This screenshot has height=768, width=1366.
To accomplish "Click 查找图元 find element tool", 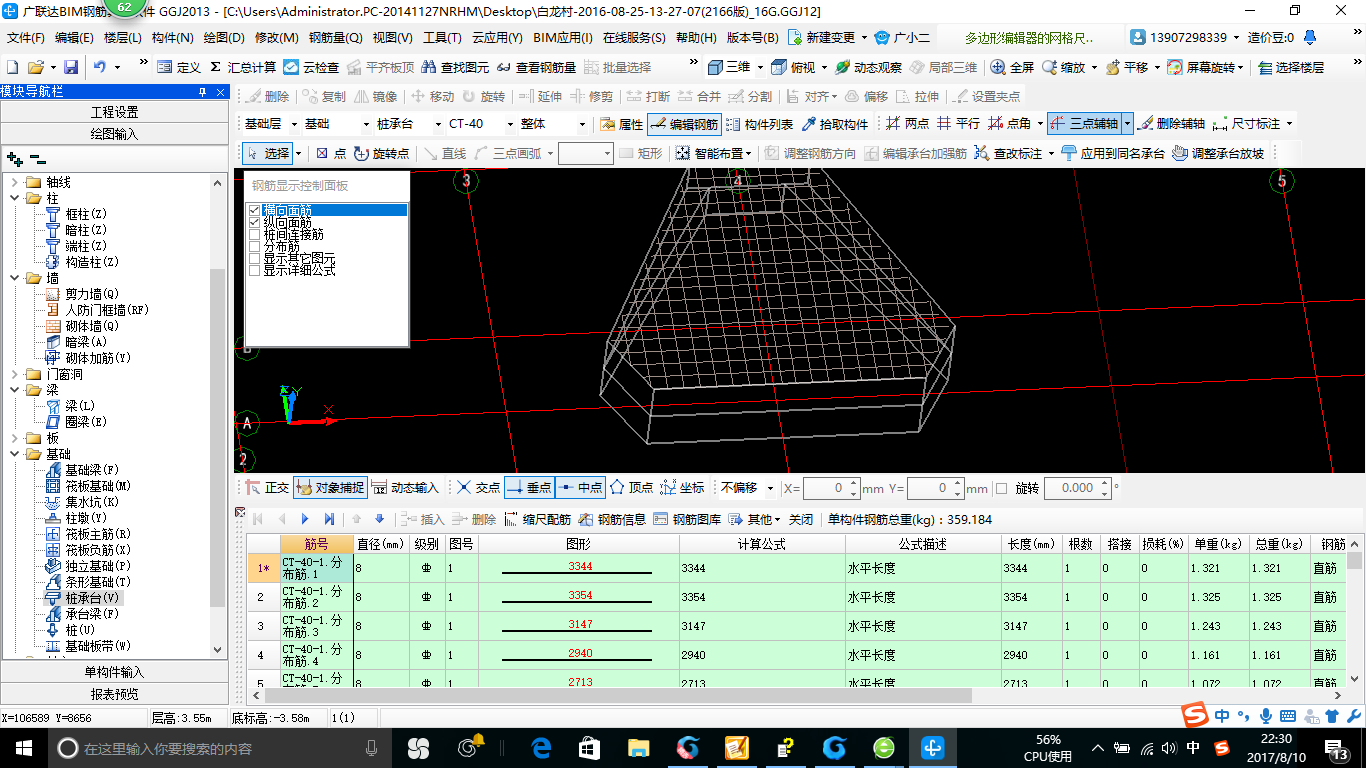I will [x=456, y=67].
